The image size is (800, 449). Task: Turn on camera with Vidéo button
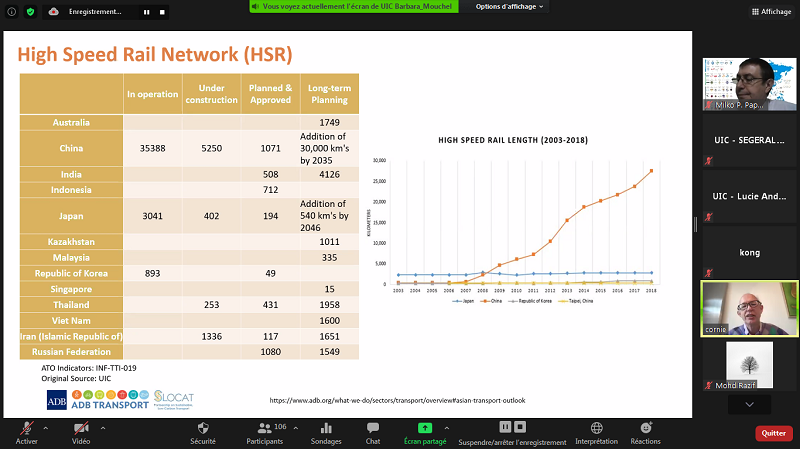point(80,428)
